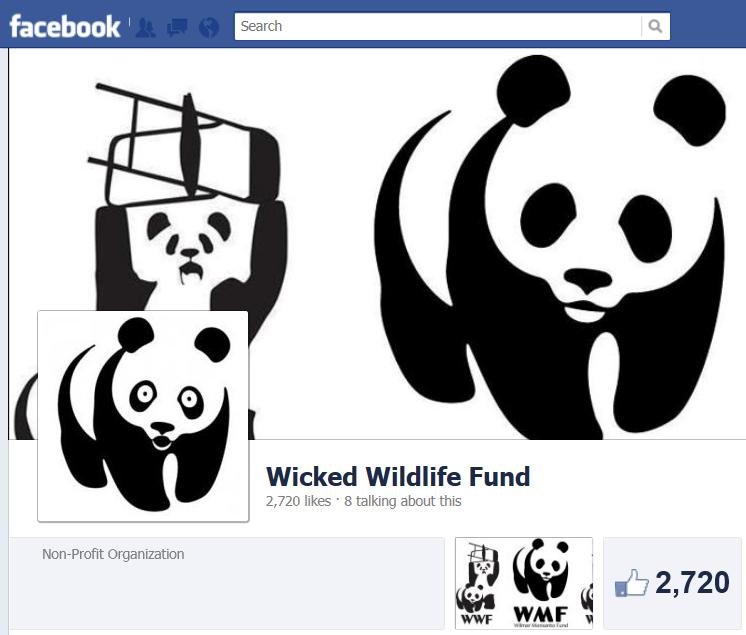Click the WMF panda logo thumbnail

[x=541, y=583]
